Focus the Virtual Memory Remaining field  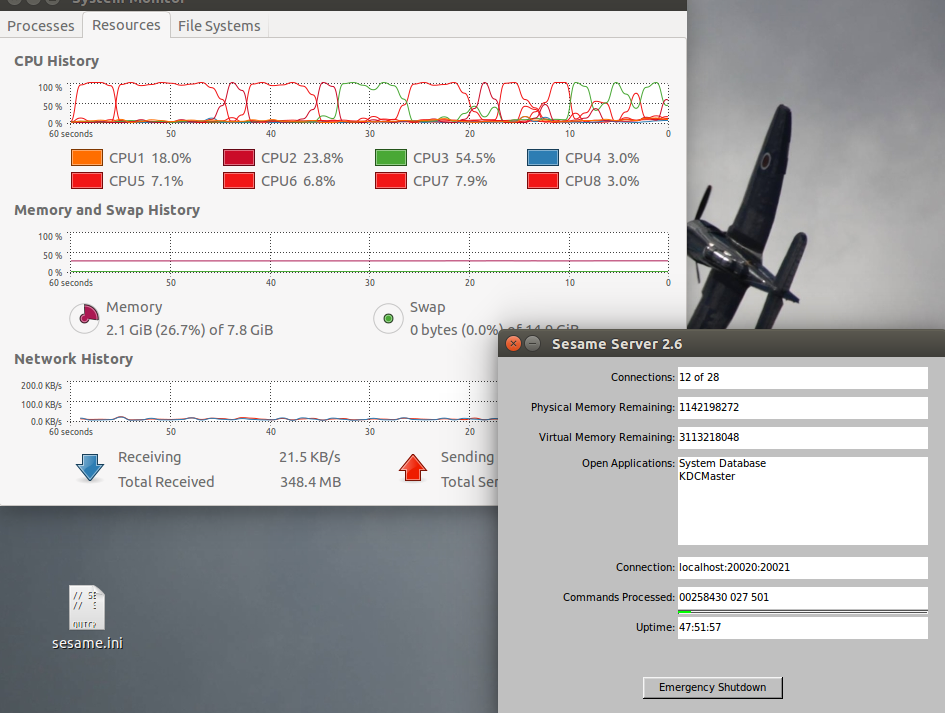(802, 438)
